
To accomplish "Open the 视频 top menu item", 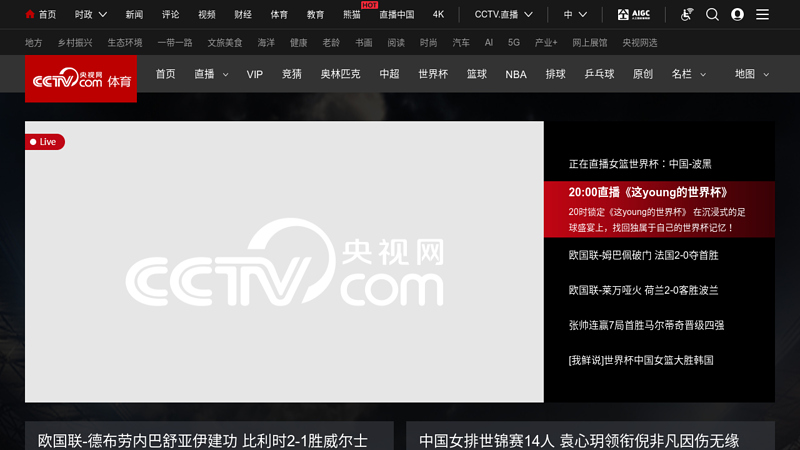I will click(207, 15).
